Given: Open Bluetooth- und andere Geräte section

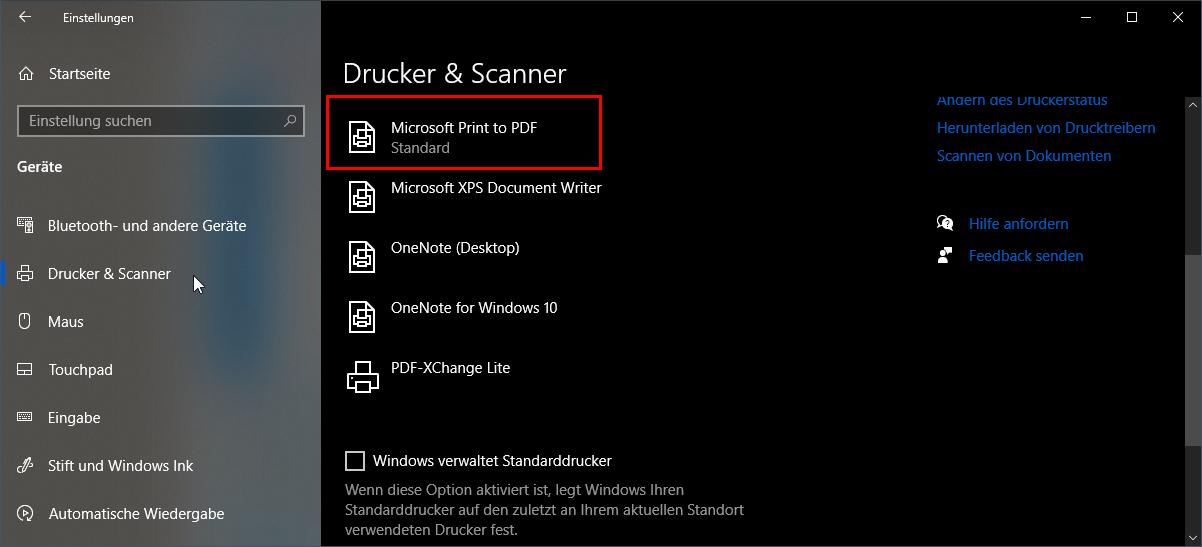Looking at the screenshot, I should 146,226.
